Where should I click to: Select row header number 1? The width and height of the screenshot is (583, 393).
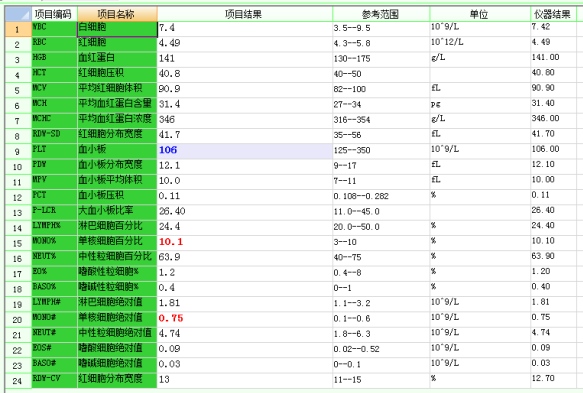(x=18, y=29)
